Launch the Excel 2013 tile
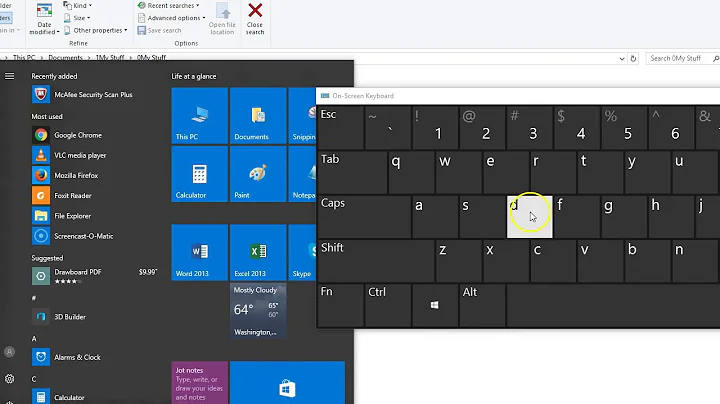720x404 pixels. pos(258,252)
